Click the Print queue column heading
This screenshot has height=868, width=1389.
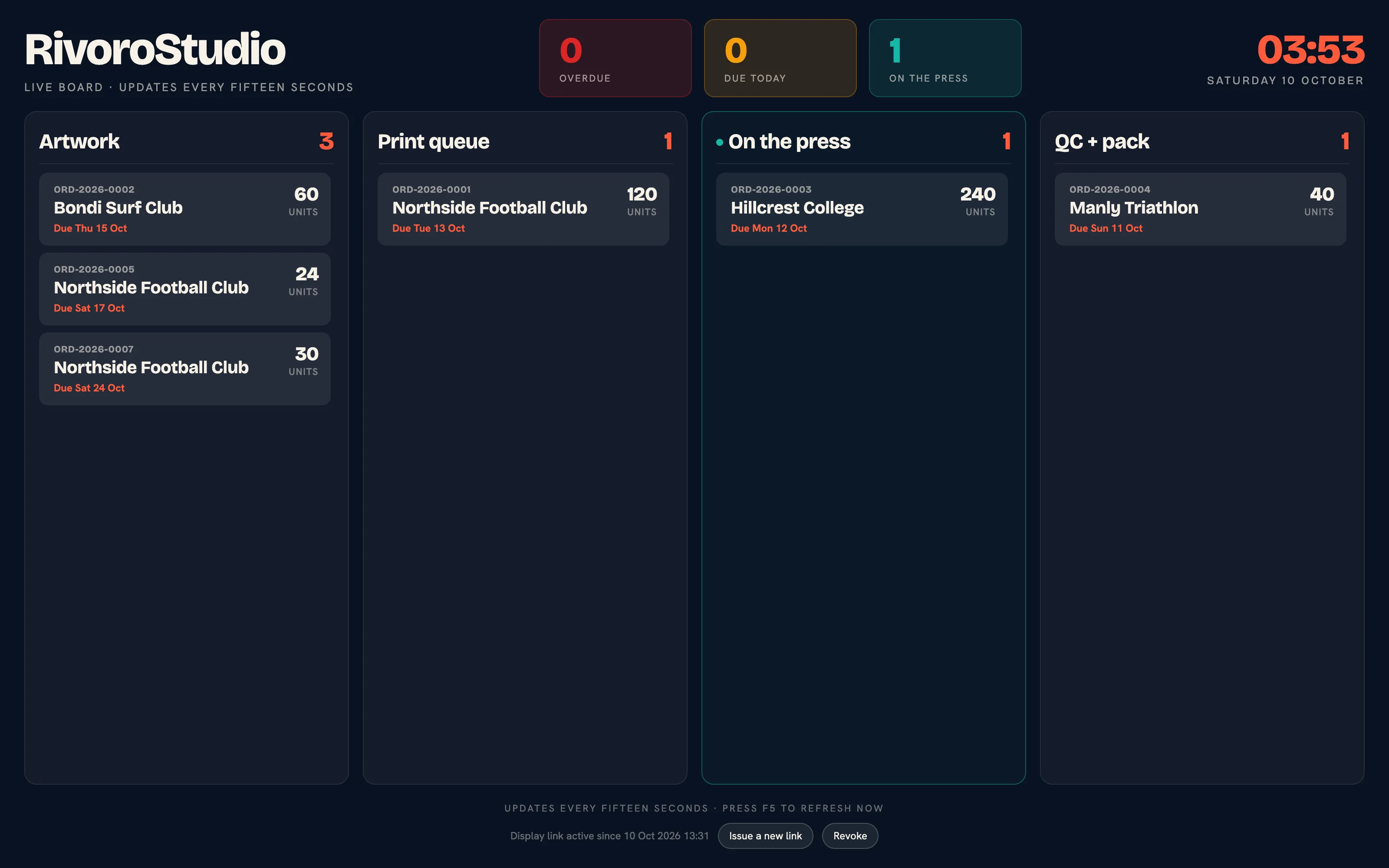click(x=433, y=141)
